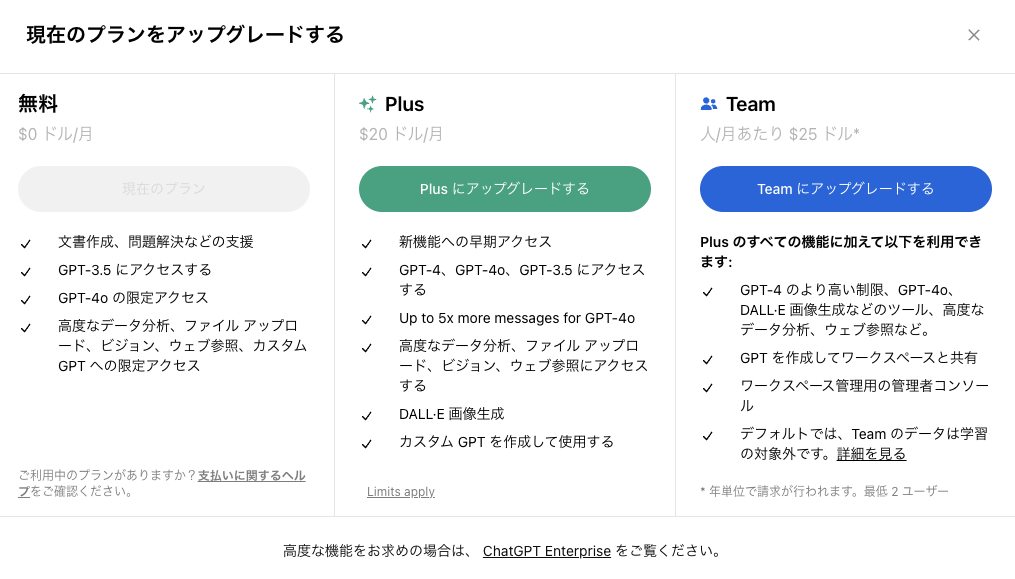Click the checkmark beside カスタム GPT を作成して使用する
This screenshot has height=579, width=1015.
[365, 442]
